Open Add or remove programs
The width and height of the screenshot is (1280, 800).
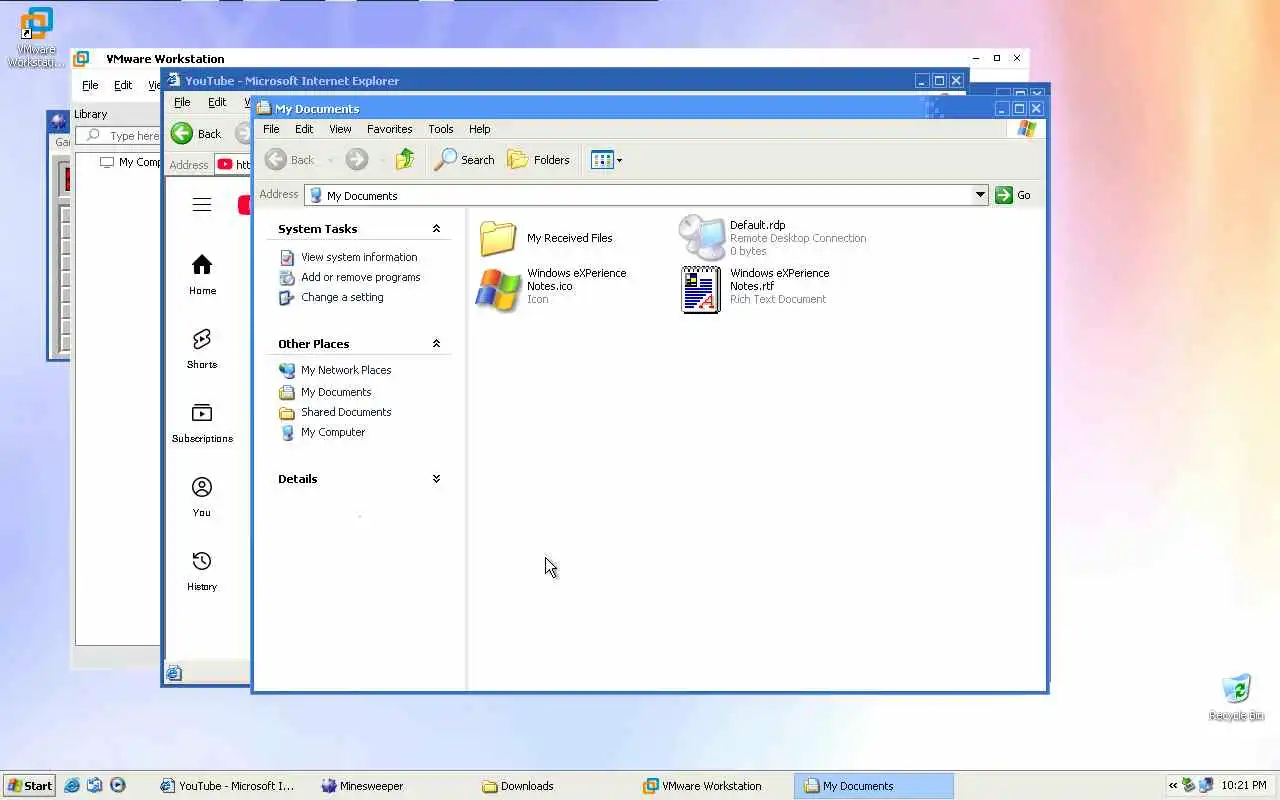(360, 277)
